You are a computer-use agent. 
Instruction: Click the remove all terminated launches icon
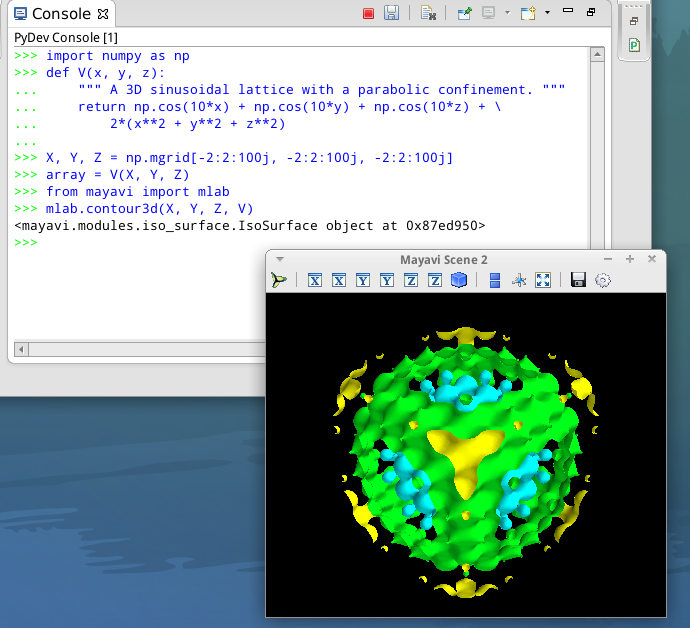[428, 13]
